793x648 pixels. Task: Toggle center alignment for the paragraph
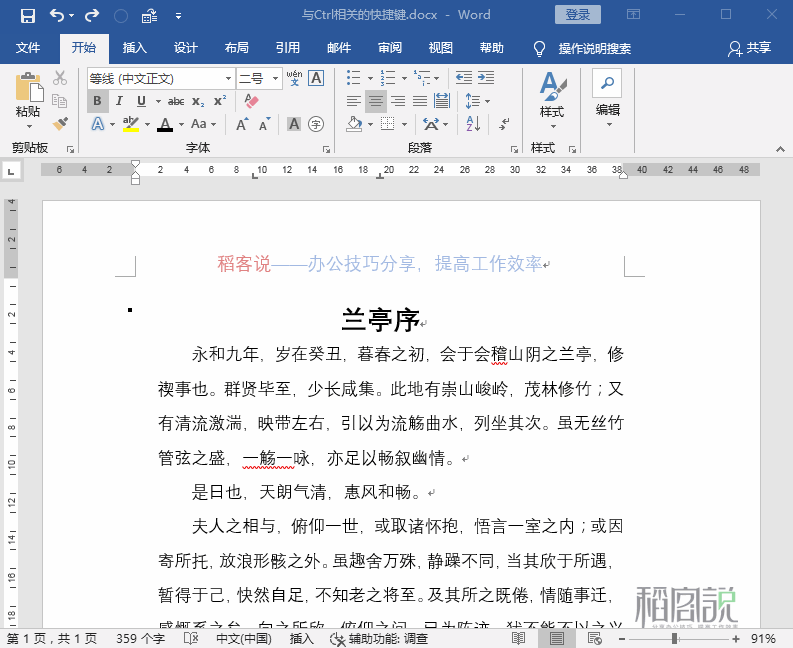375,101
